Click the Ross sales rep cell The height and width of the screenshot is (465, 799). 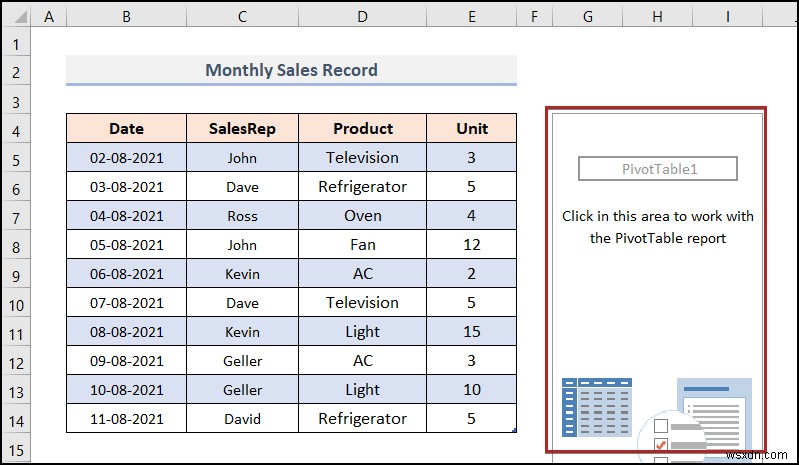[243, 215]
